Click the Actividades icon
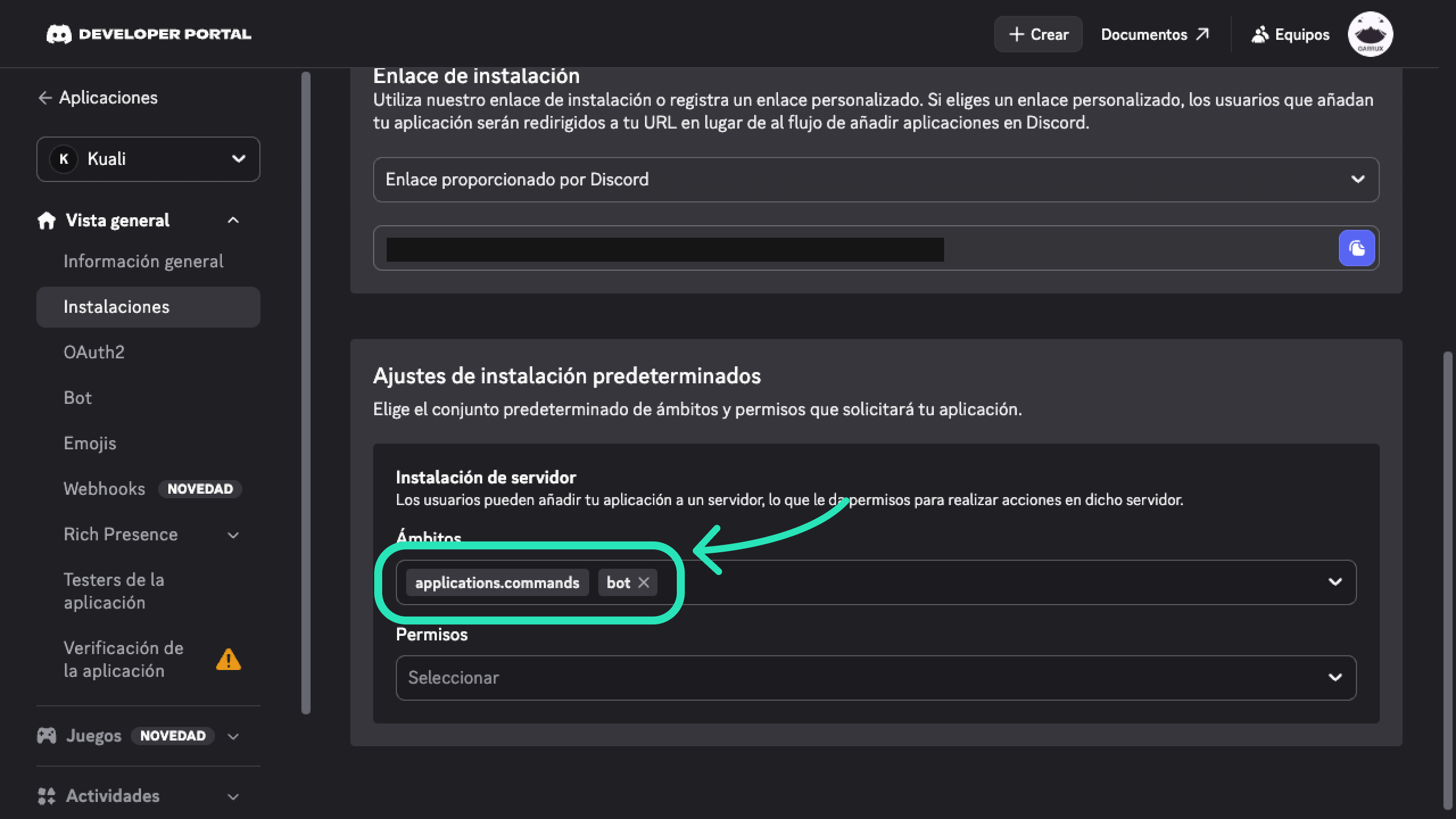 click(x=47, y=796)
